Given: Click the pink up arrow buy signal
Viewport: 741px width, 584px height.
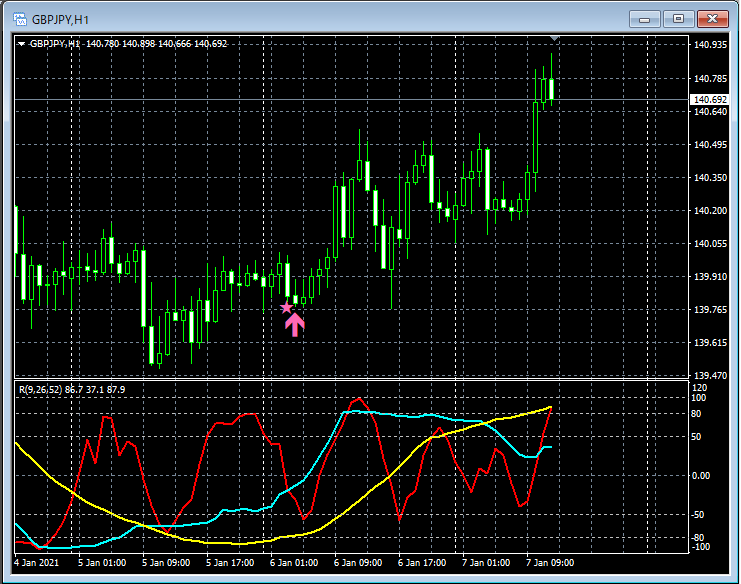Looking at the screenshot, I should click(x=295, y=323).
